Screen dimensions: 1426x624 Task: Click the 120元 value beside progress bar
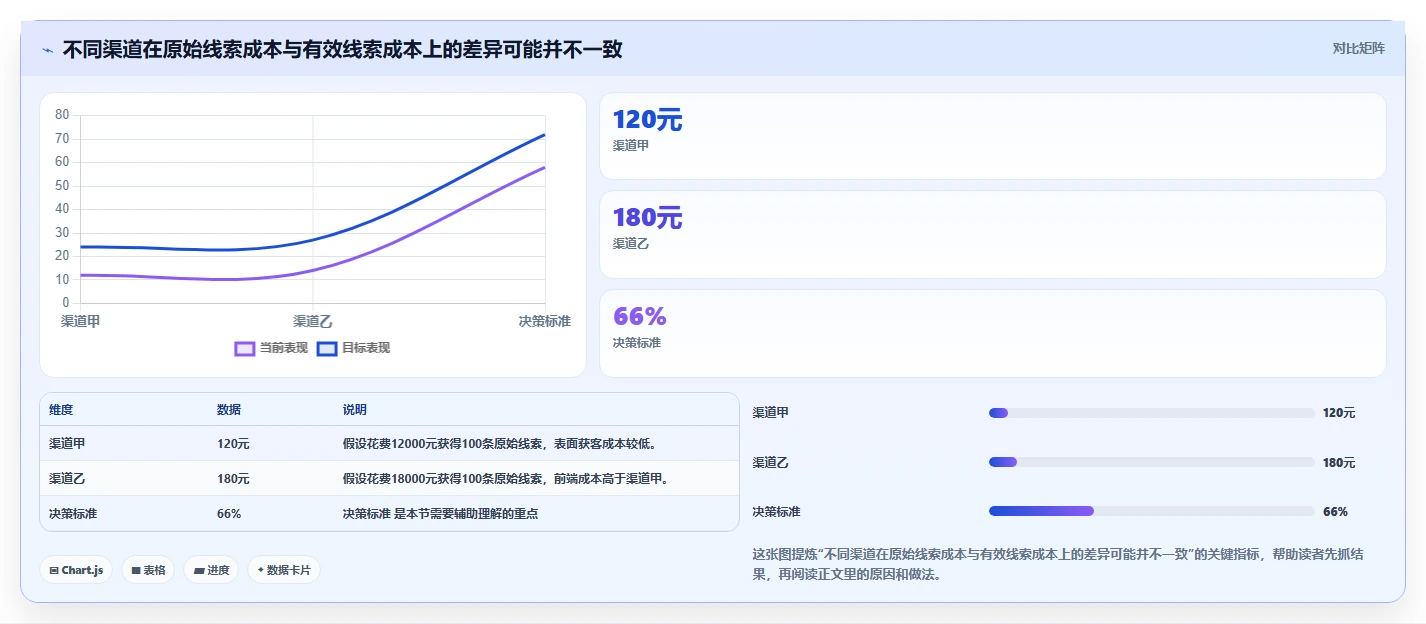[1339, 413]
